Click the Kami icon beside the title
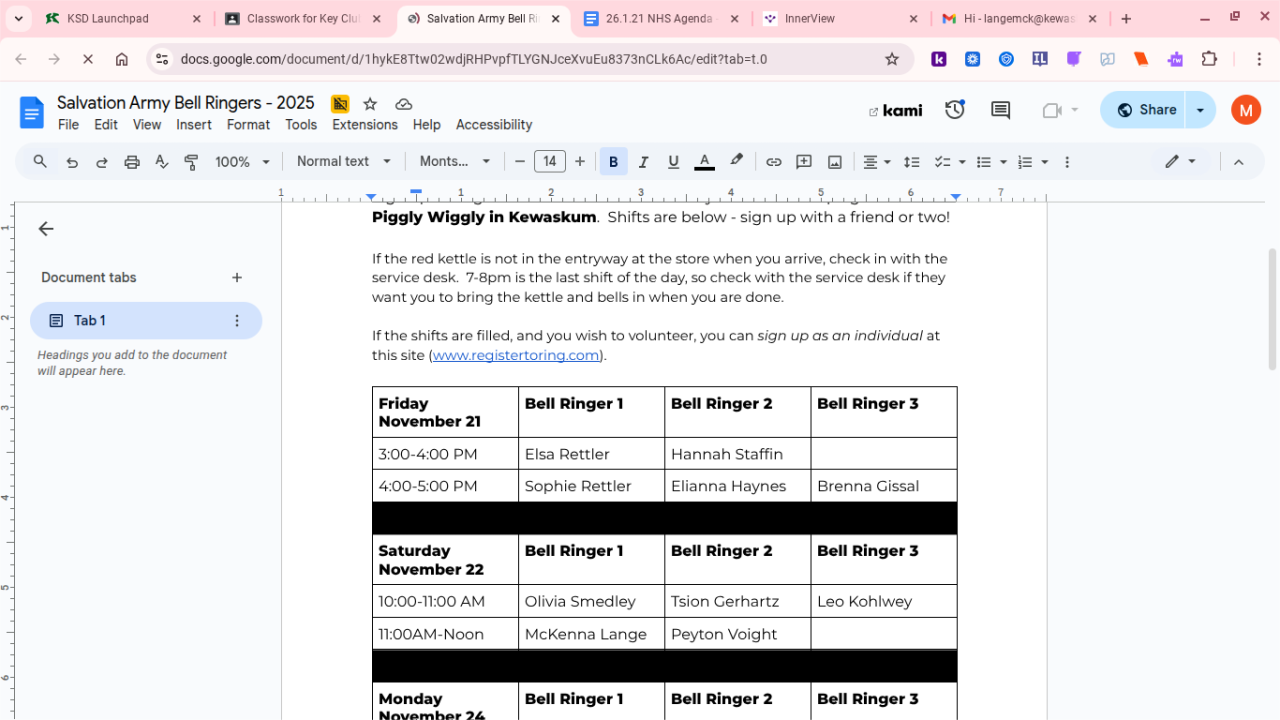 pyautogui.click(x=340, y=104)
